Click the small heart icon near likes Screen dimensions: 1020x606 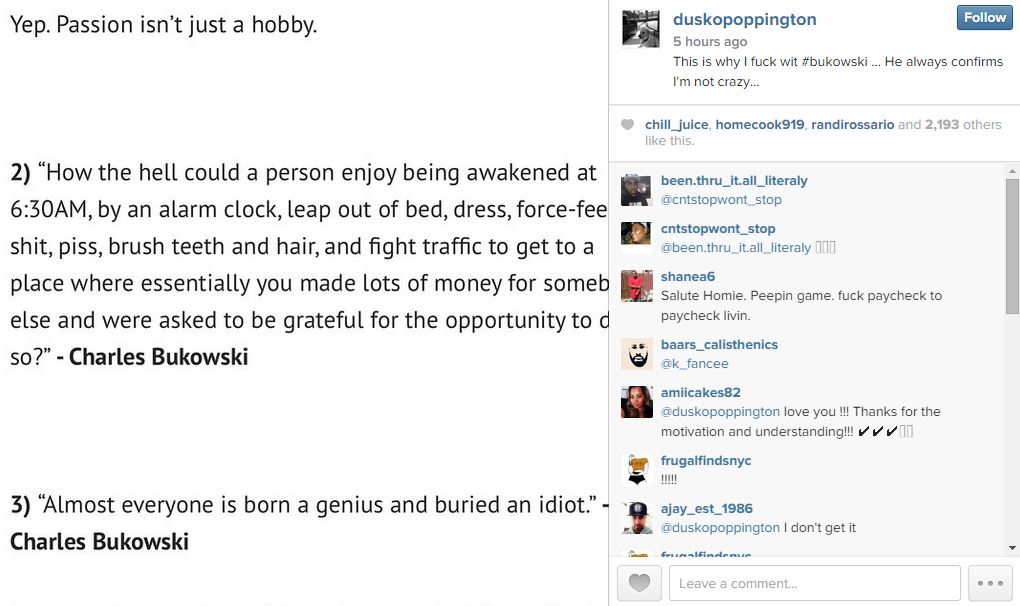point(627,125)
